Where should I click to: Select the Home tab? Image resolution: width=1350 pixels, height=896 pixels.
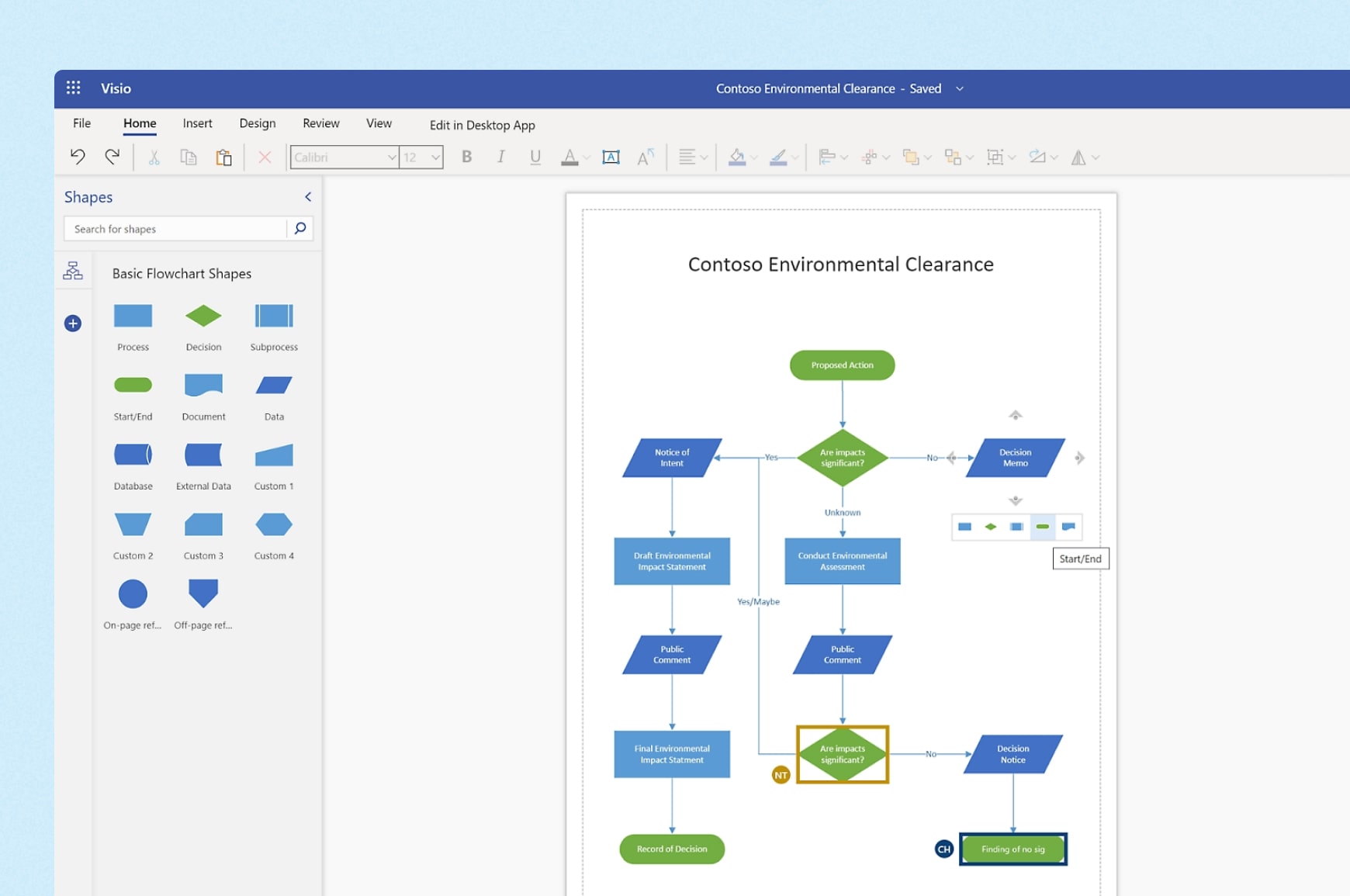click(140, 123)
